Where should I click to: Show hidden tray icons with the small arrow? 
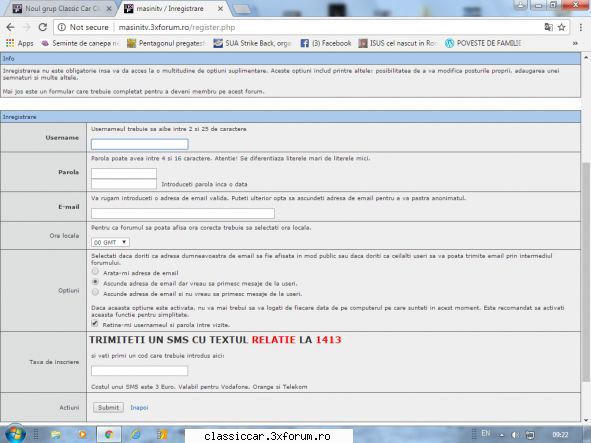[x=502, y=435]
